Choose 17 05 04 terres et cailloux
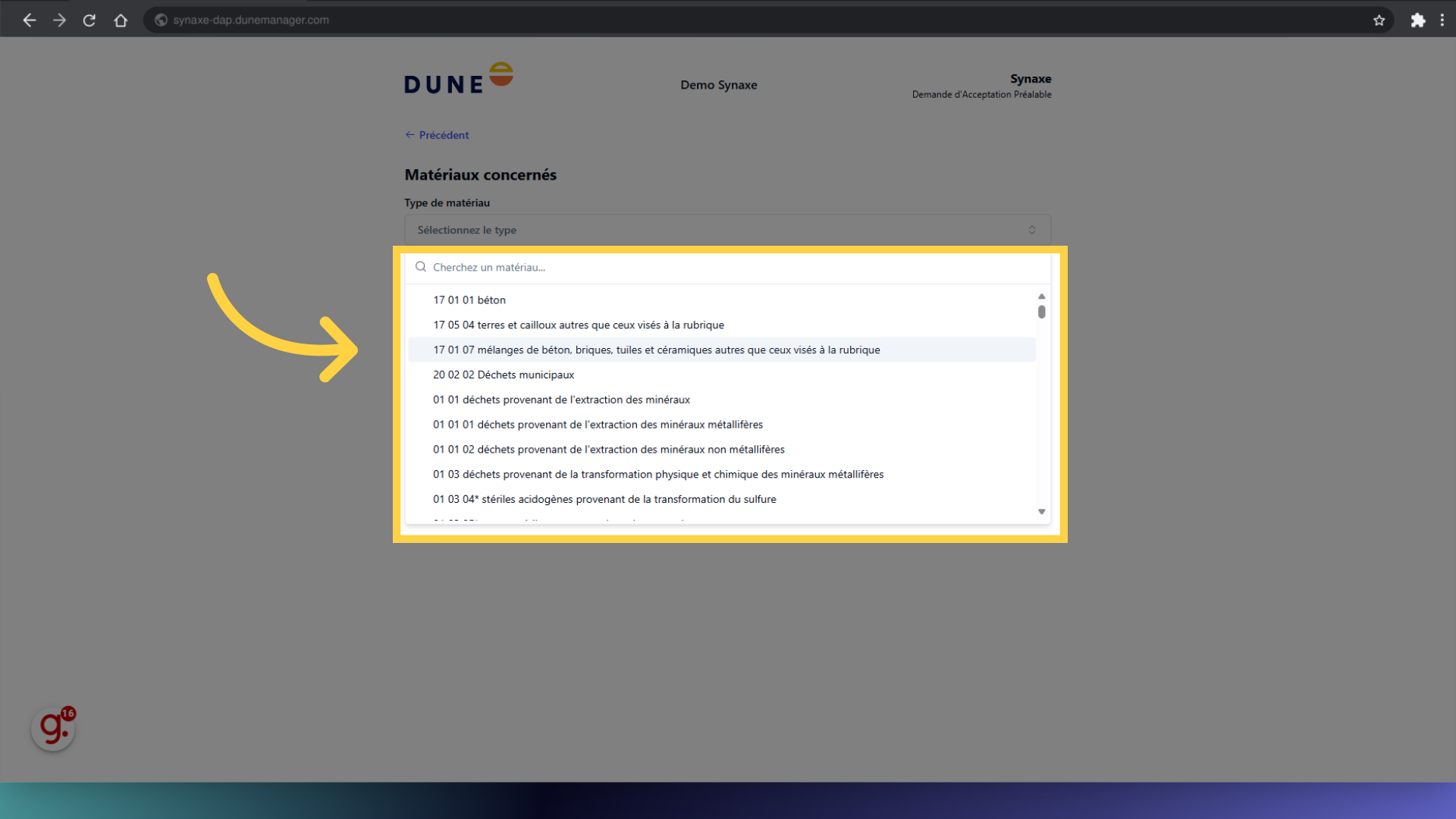This screenshot has height=819, width=1456. (578, 325)
